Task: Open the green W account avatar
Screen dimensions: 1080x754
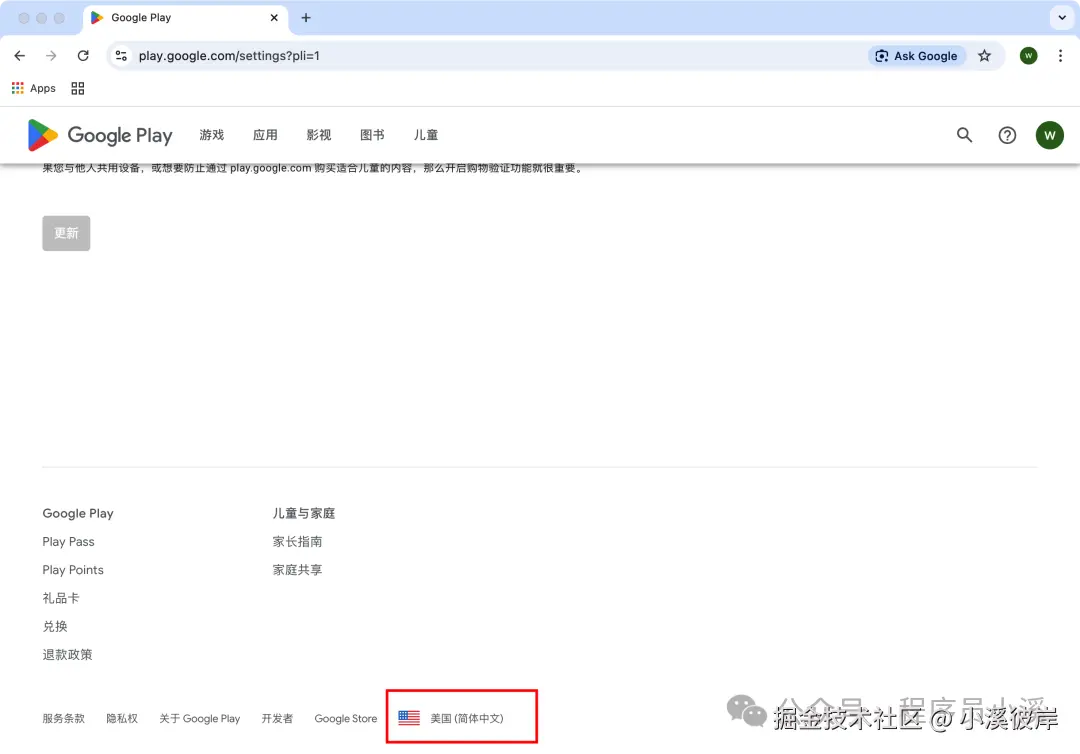Action: (x=1049, y=135)
